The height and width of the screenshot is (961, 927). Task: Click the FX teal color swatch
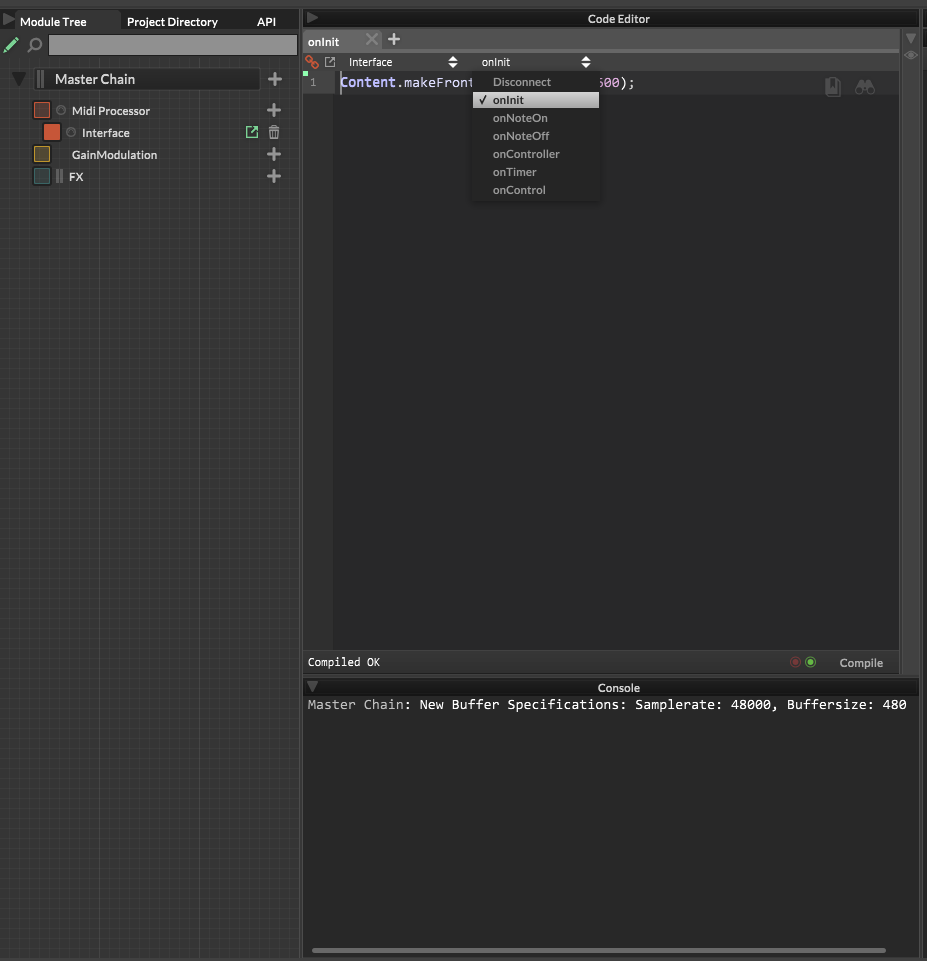coord(42,177)
